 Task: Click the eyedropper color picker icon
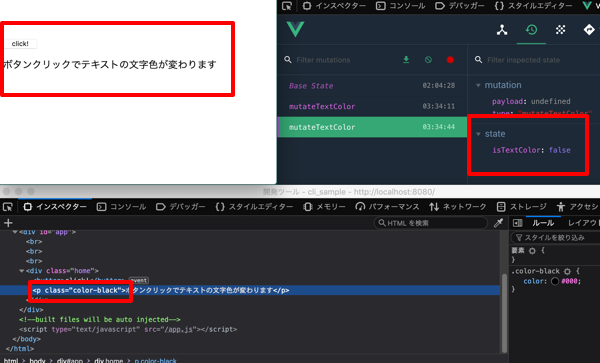(498, 223)
